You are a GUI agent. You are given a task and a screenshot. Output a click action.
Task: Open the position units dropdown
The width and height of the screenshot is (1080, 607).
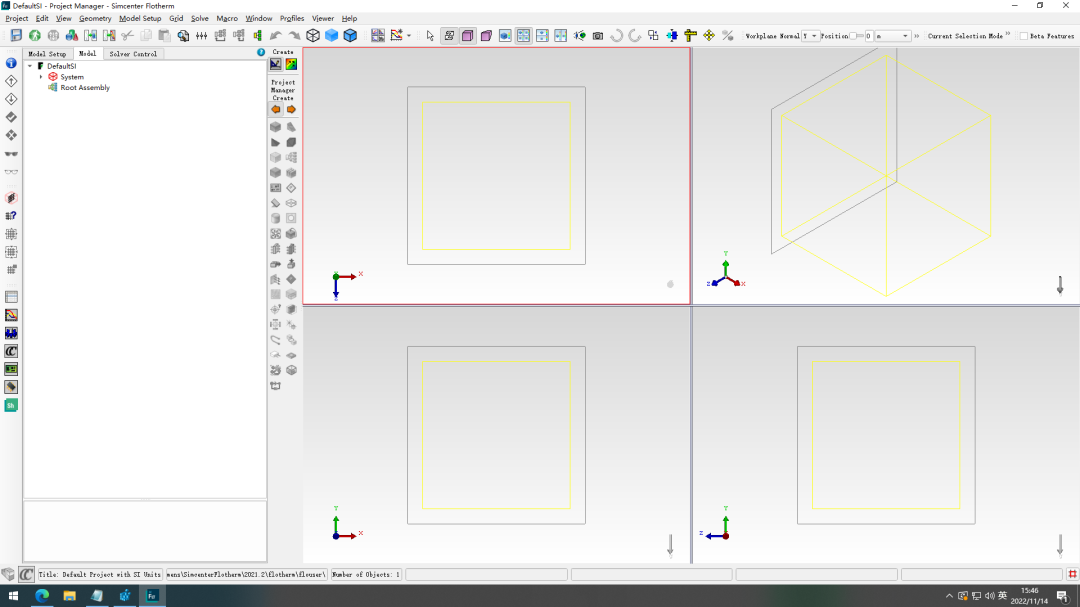click(x=893, y=36)
